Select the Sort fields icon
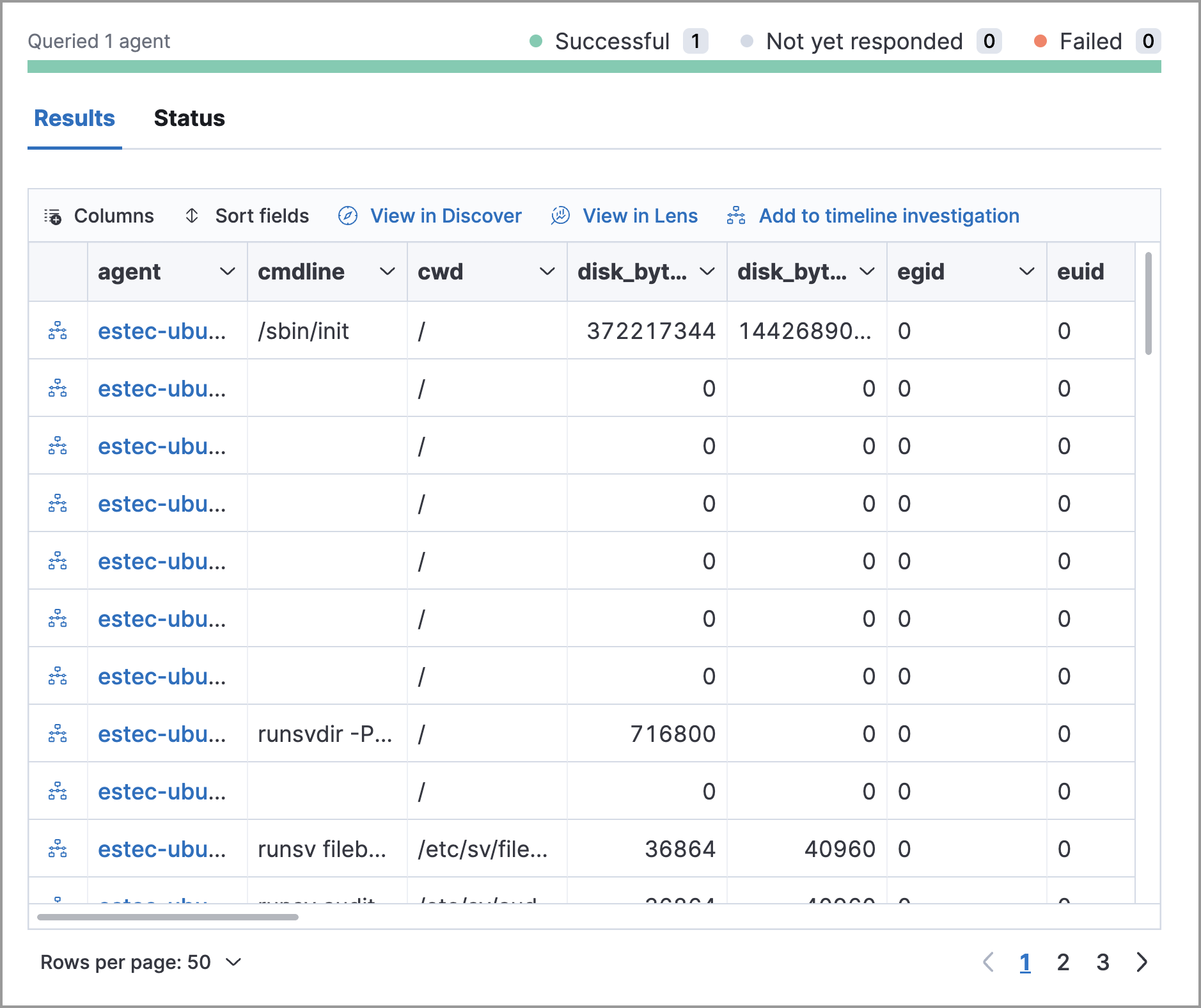 point(192,216)
